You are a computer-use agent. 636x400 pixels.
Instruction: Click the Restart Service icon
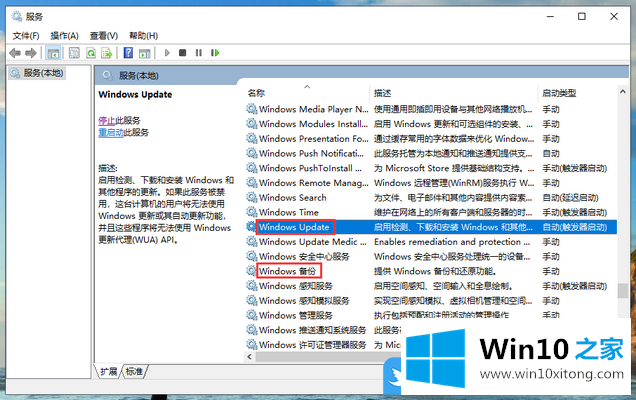[215, 53]
